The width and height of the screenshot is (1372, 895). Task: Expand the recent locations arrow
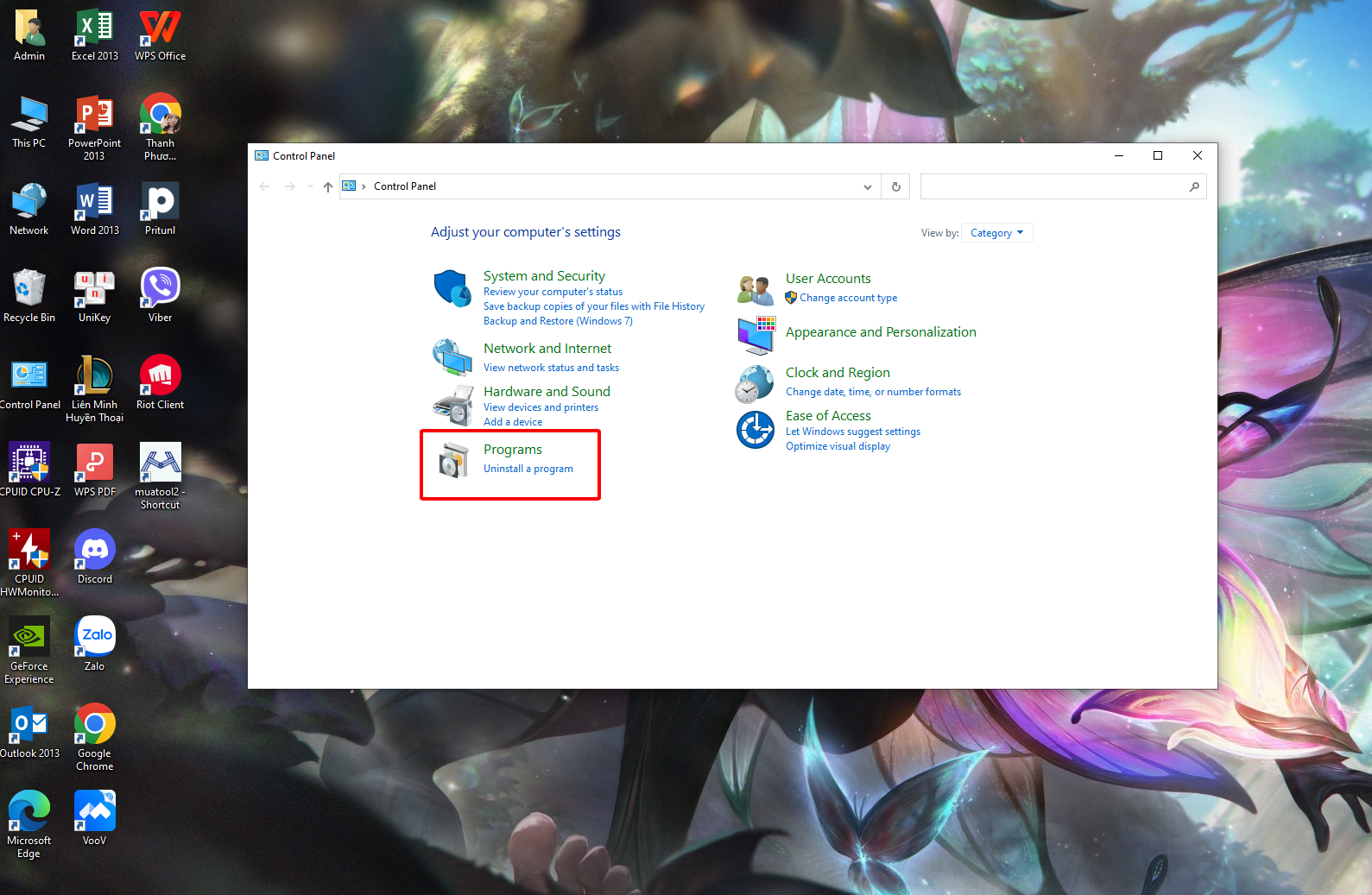point(310,186)
